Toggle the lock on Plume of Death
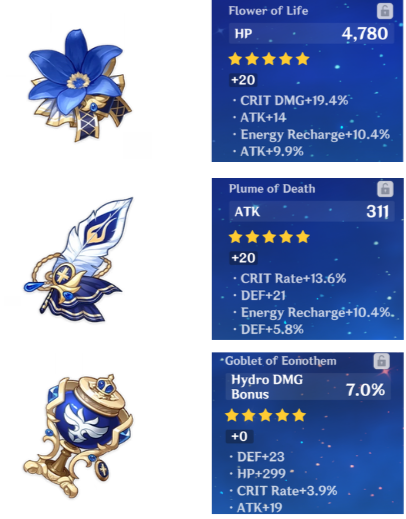The image size is (406, 519). 385,189
